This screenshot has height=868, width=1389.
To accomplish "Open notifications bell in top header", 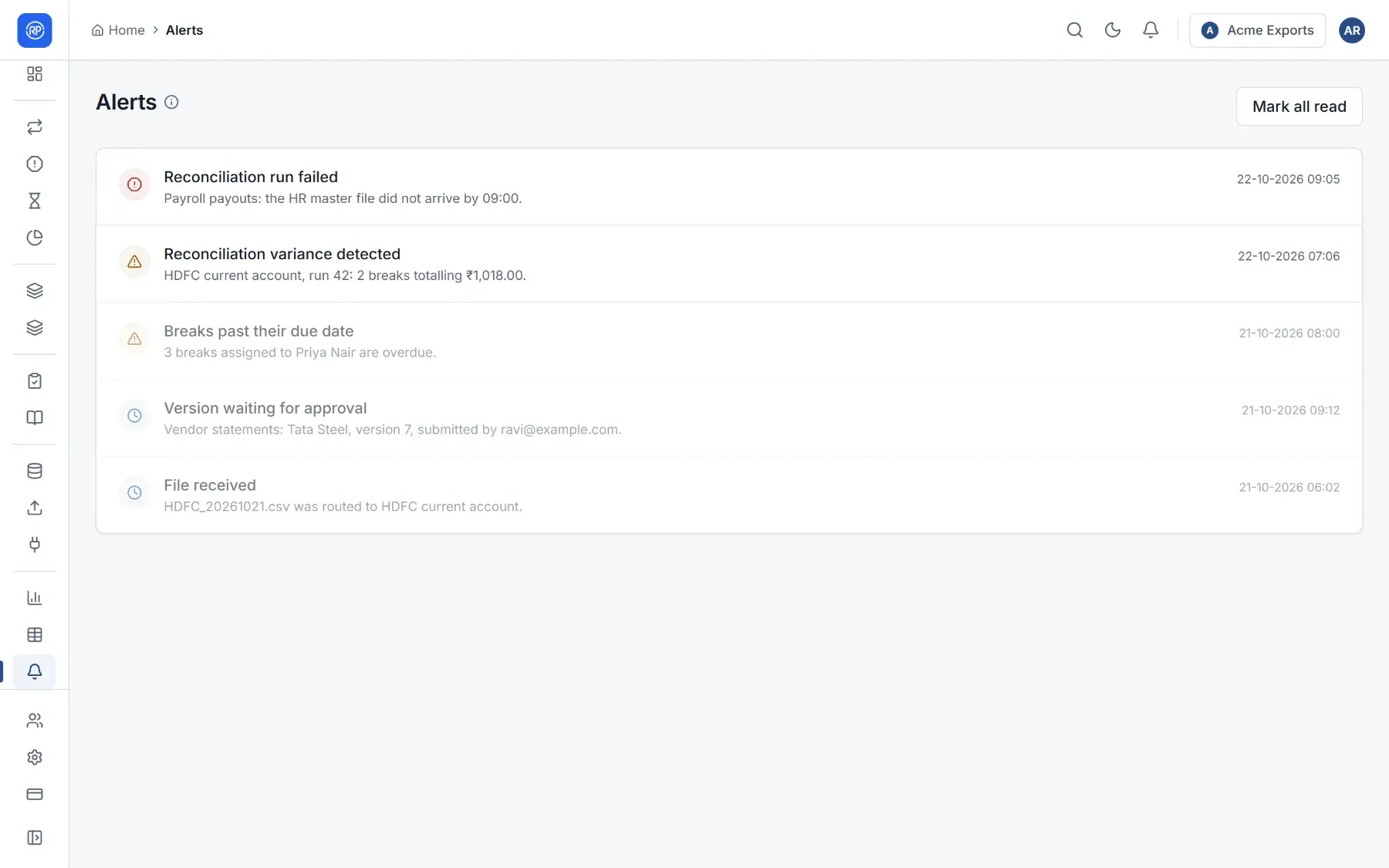I will [1151, 30].
